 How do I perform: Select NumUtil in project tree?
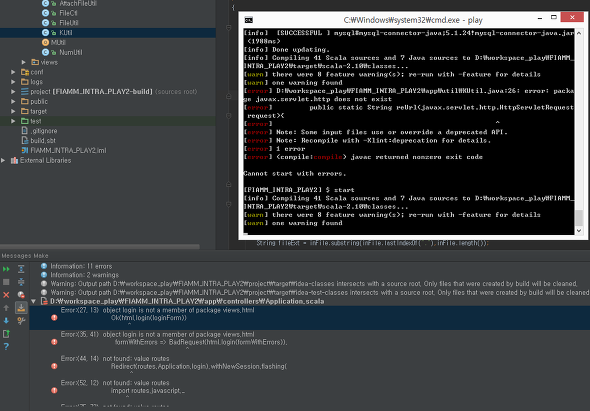click(71, 52)
